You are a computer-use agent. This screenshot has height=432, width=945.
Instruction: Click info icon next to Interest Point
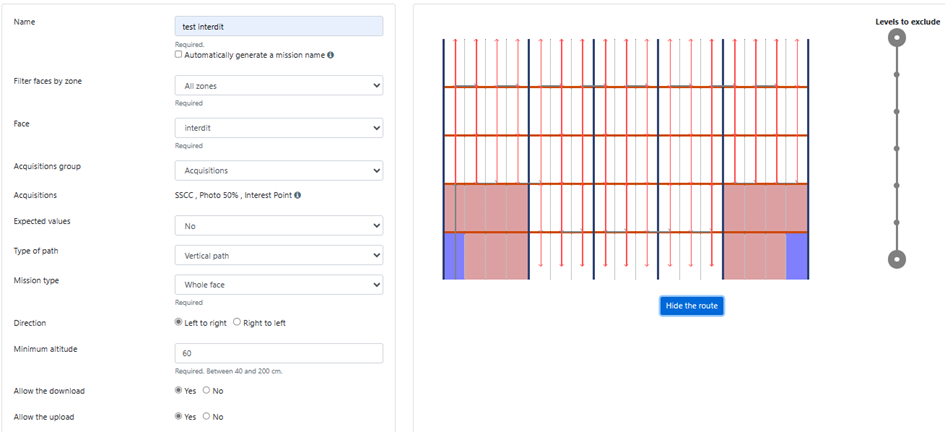(x=298, y=196)
